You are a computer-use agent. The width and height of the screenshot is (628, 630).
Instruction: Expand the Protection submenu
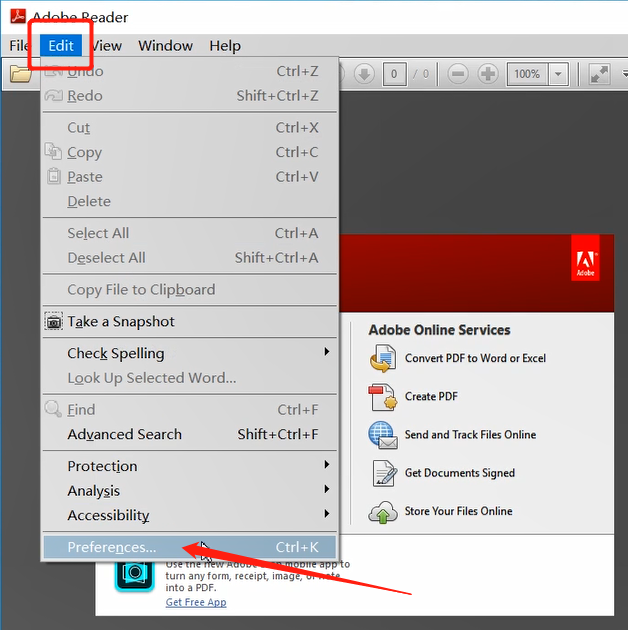[189, 466]
